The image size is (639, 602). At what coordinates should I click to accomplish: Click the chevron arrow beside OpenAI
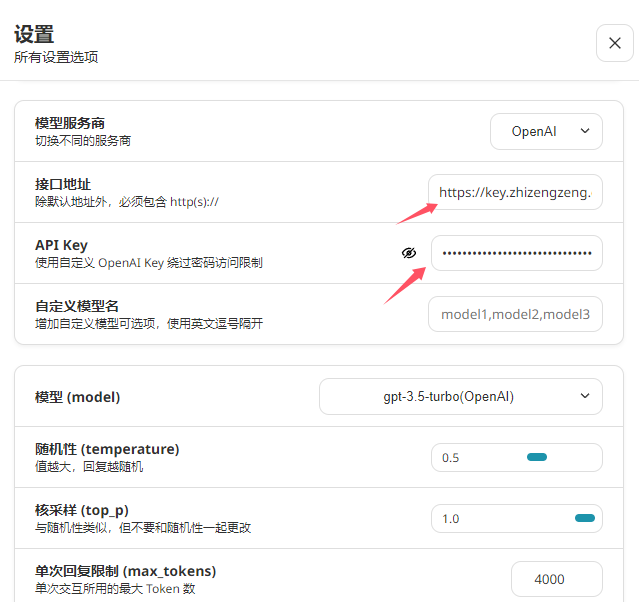586,131
